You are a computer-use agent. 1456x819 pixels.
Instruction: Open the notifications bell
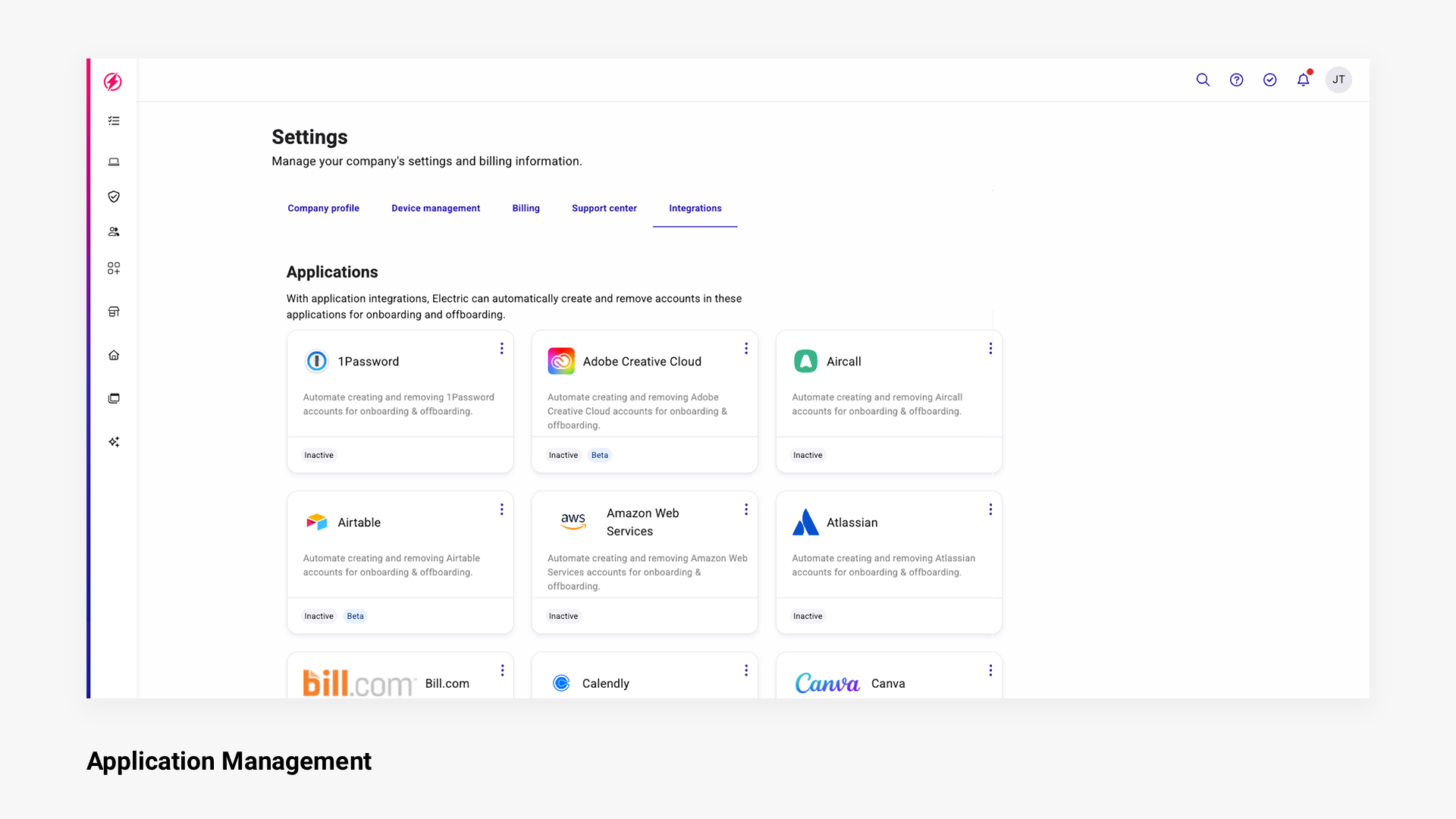(x=1303, y=80)
